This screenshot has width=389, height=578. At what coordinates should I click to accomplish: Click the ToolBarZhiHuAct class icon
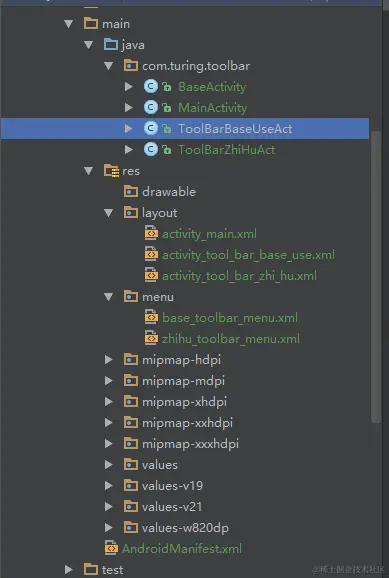[x=150, y=150]
